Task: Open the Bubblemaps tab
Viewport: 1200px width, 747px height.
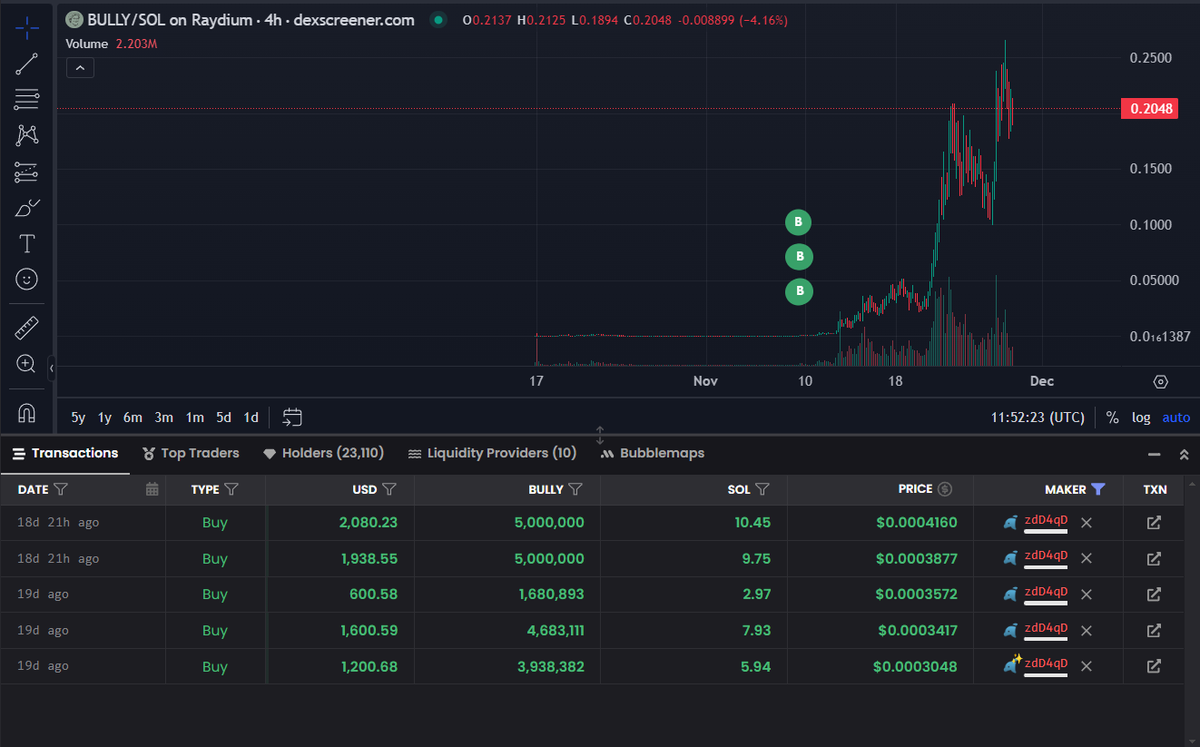Action: [652, 453]
